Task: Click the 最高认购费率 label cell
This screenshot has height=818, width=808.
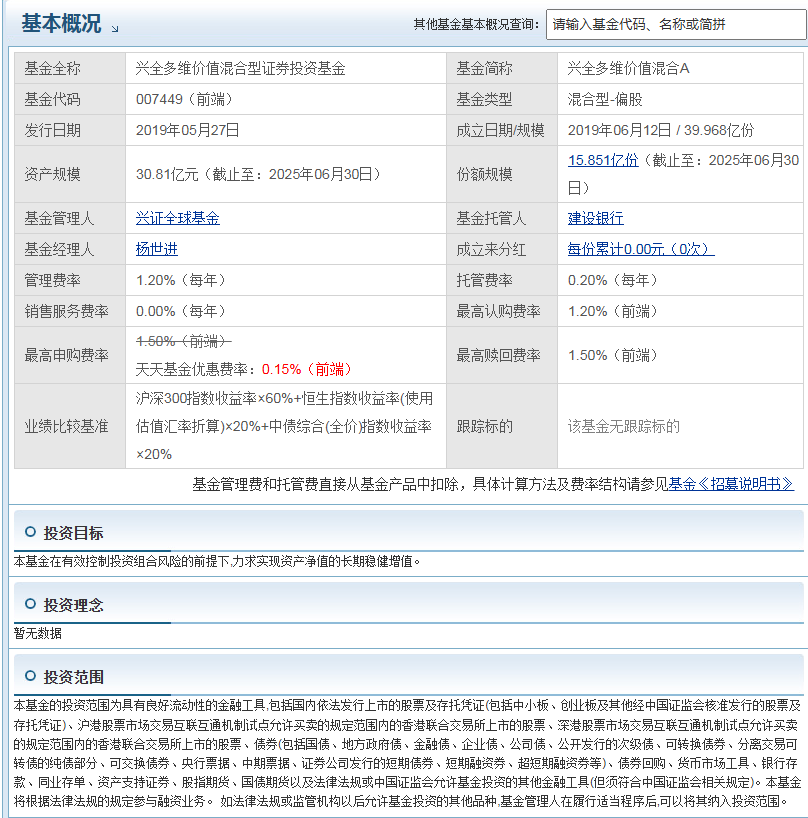Action: pyautogui.click(x=502, y=311)
